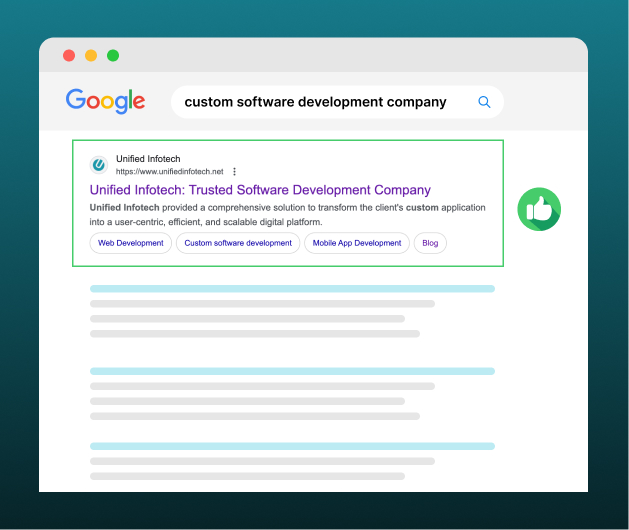This screenshot has width=629, height=530.
Task: Open the Blog sitelink chip
Action: click(x=430, y=243)
